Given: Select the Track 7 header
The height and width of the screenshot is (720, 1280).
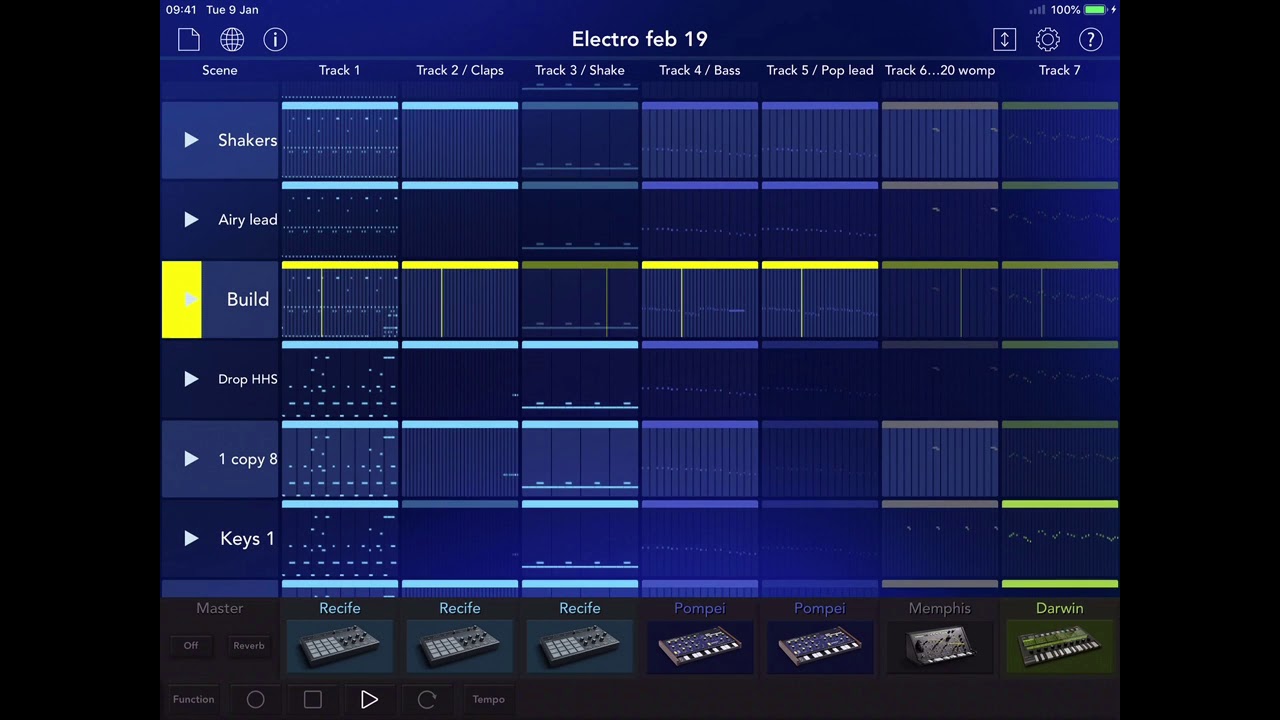Looking at the screenshot, I should [1060, 70].
